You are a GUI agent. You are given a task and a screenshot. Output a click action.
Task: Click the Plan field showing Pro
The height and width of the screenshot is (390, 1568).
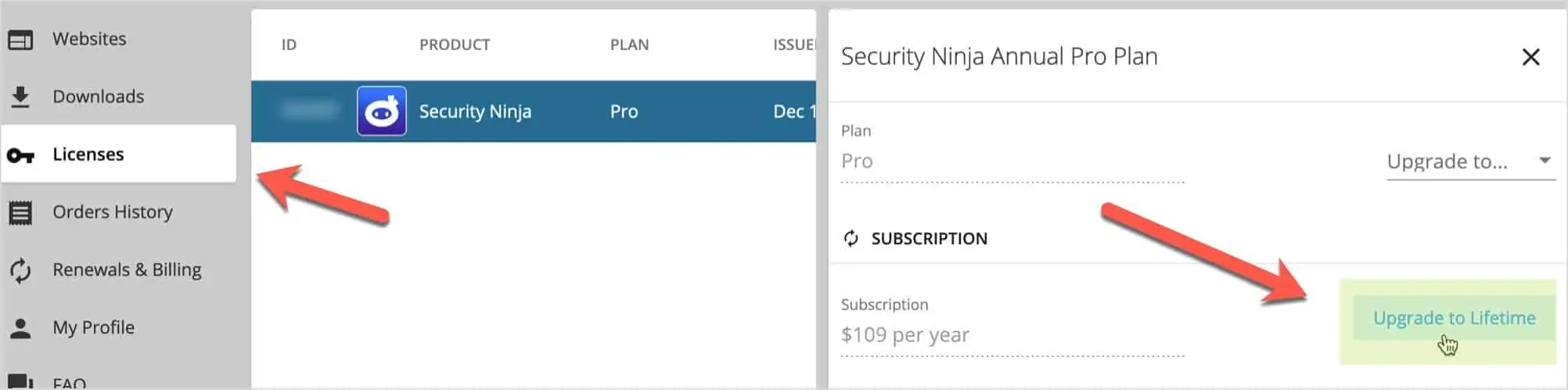1012,161
